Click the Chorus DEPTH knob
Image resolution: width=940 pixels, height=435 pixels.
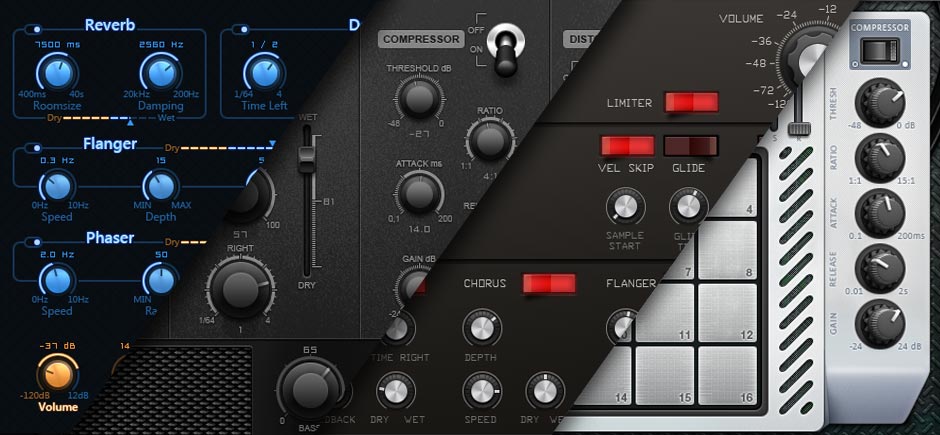(481, 328)
